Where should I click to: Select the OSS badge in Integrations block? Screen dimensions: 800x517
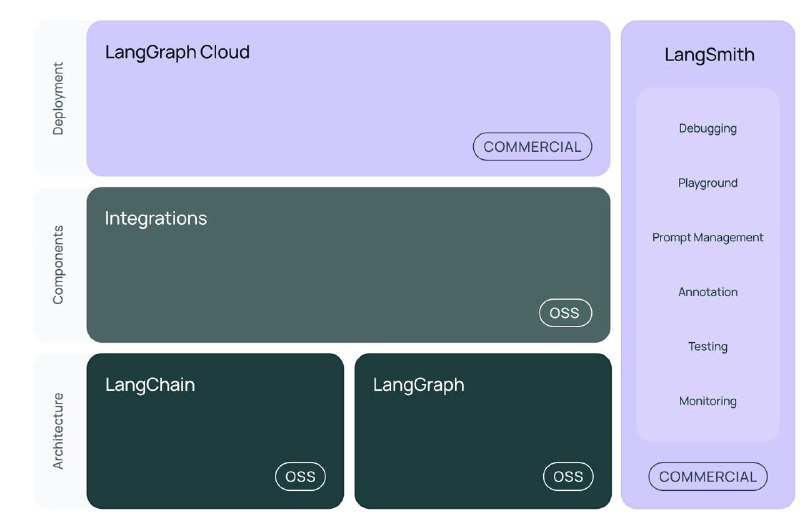pyautogui.click(x=565, y=312)
